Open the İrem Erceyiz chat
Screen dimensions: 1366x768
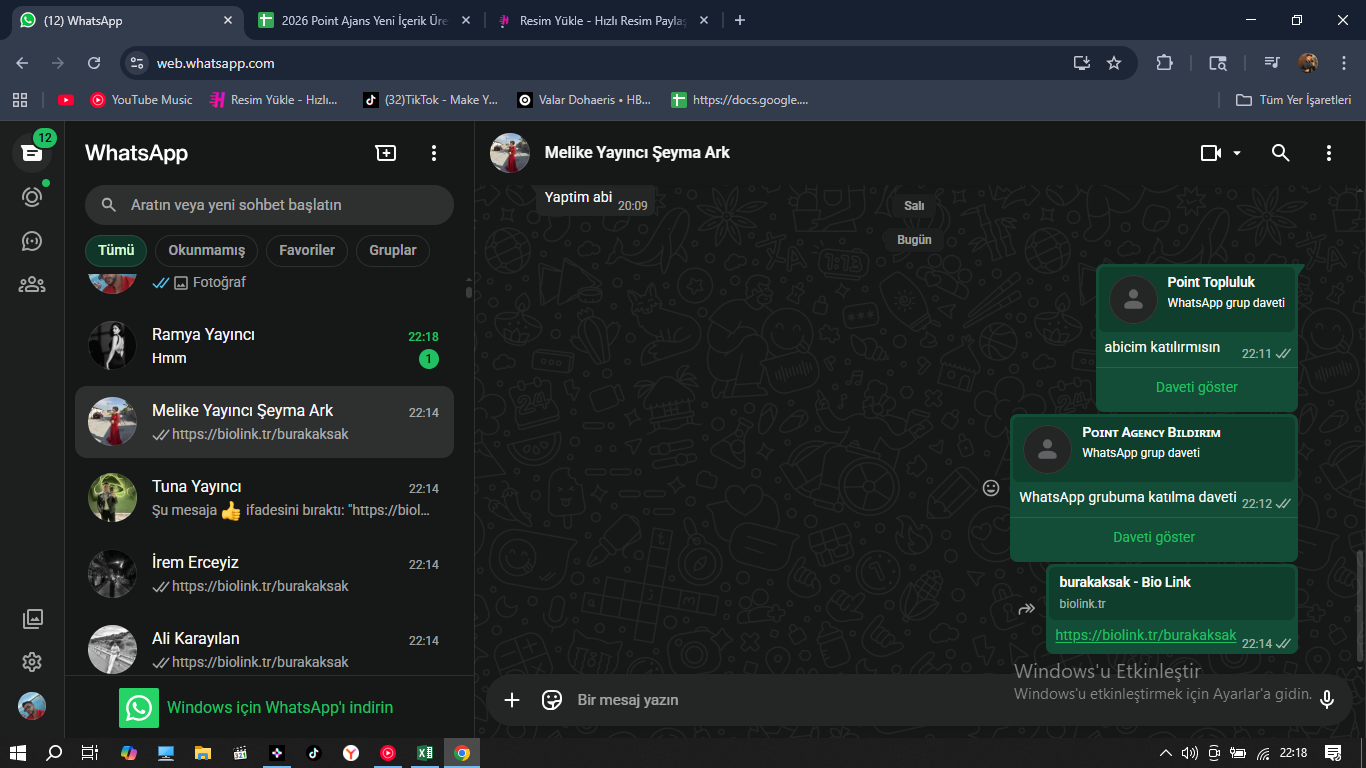(265, 574)
